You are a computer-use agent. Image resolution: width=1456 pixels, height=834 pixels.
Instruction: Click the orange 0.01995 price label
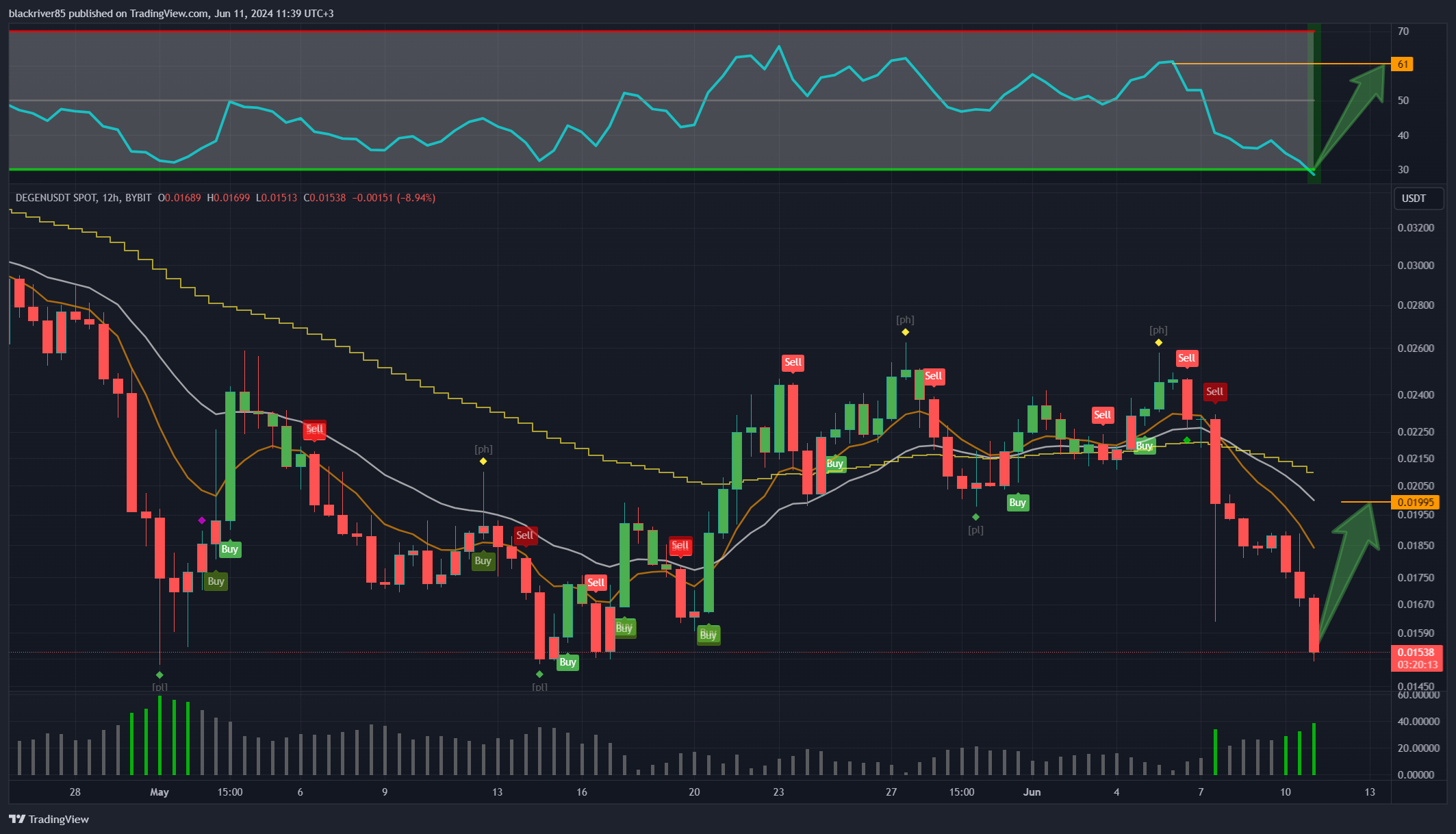coord(1416,503)
